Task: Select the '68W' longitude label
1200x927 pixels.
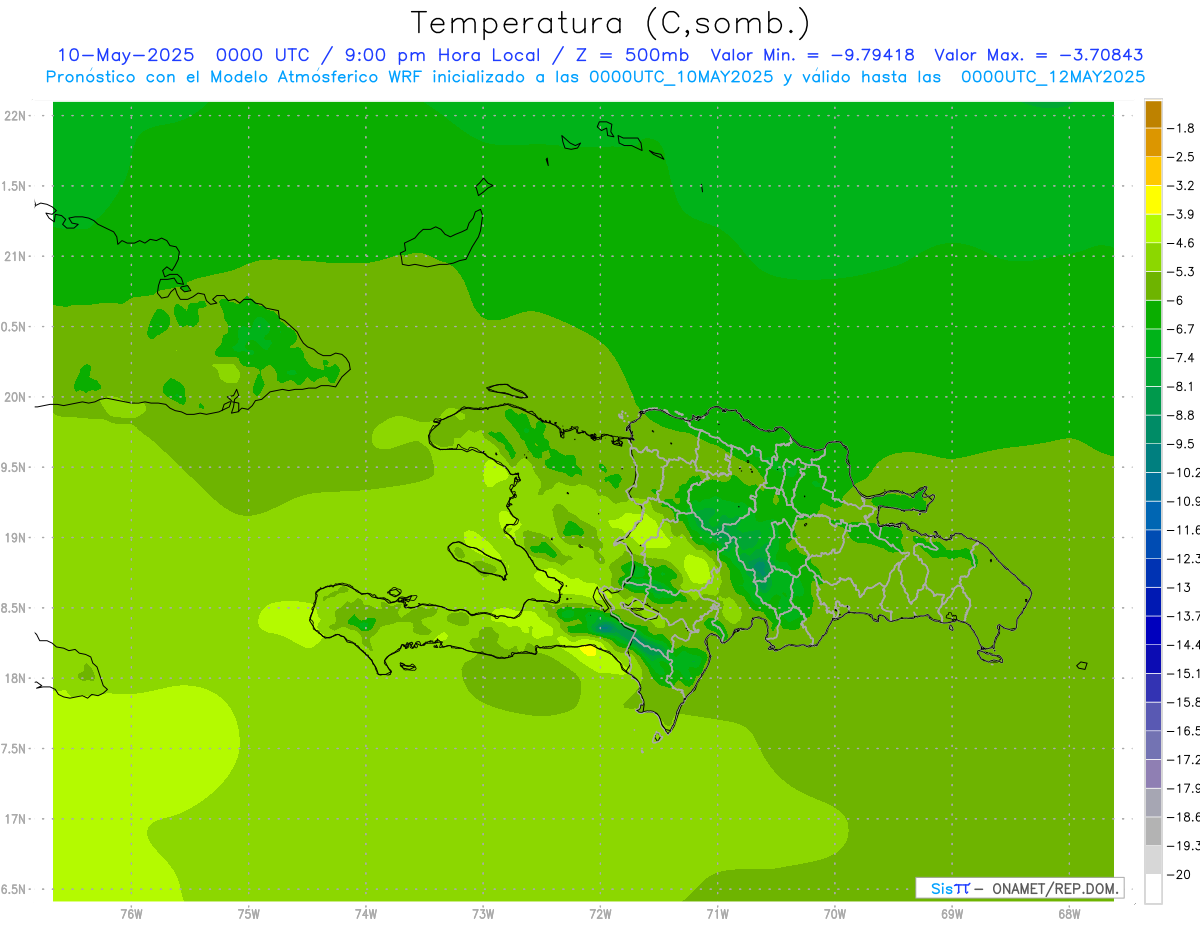Action: (1068, 913)
